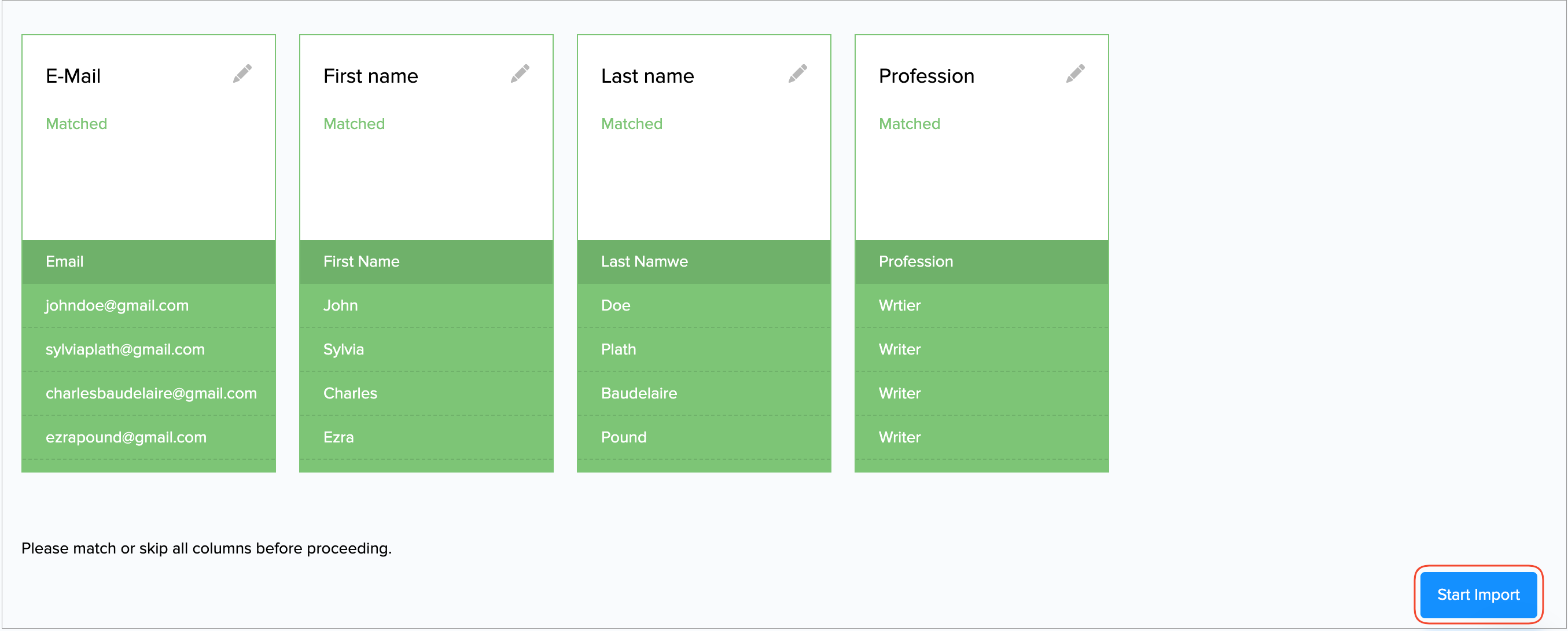
Task: Select the johndoe@gmail.com cell
Action: coord(117,305)
